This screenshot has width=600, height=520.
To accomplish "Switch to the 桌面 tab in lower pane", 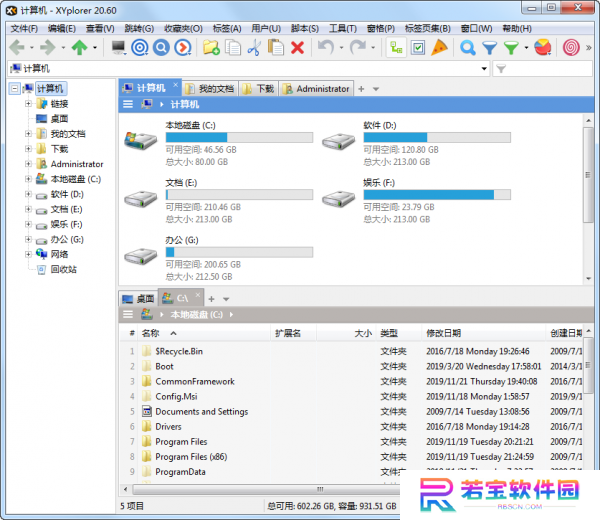I will tap(139, 299).
